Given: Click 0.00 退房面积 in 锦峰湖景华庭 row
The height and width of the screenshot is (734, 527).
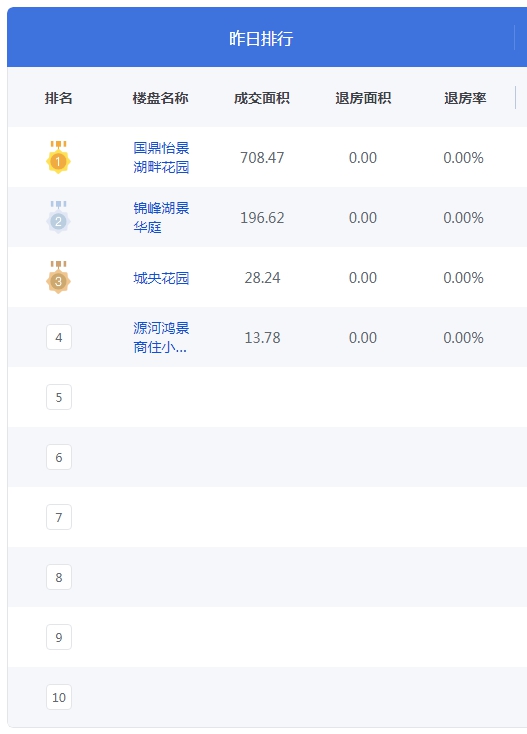Looking at the screenshot, I should [x=363, y=218].
